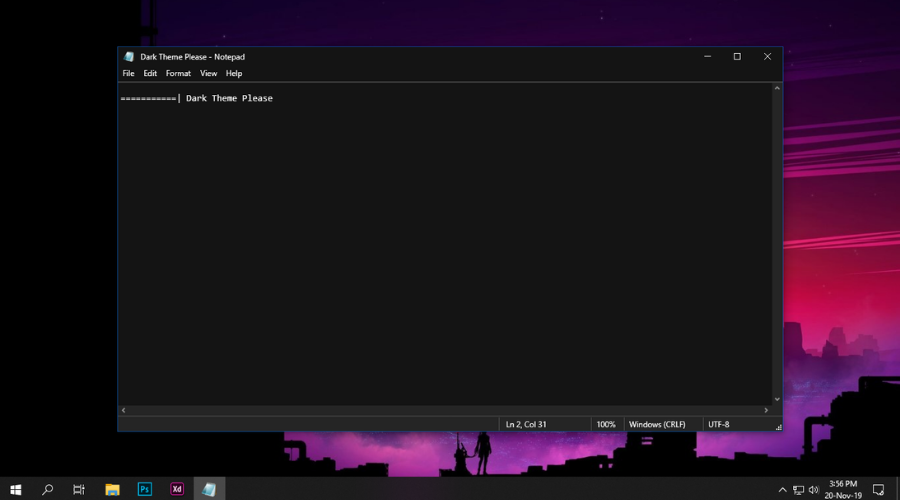Click the horizontal scrollbar left arrow
The height and width of the screenshot is (500, 900).
(x=123, y=410)
